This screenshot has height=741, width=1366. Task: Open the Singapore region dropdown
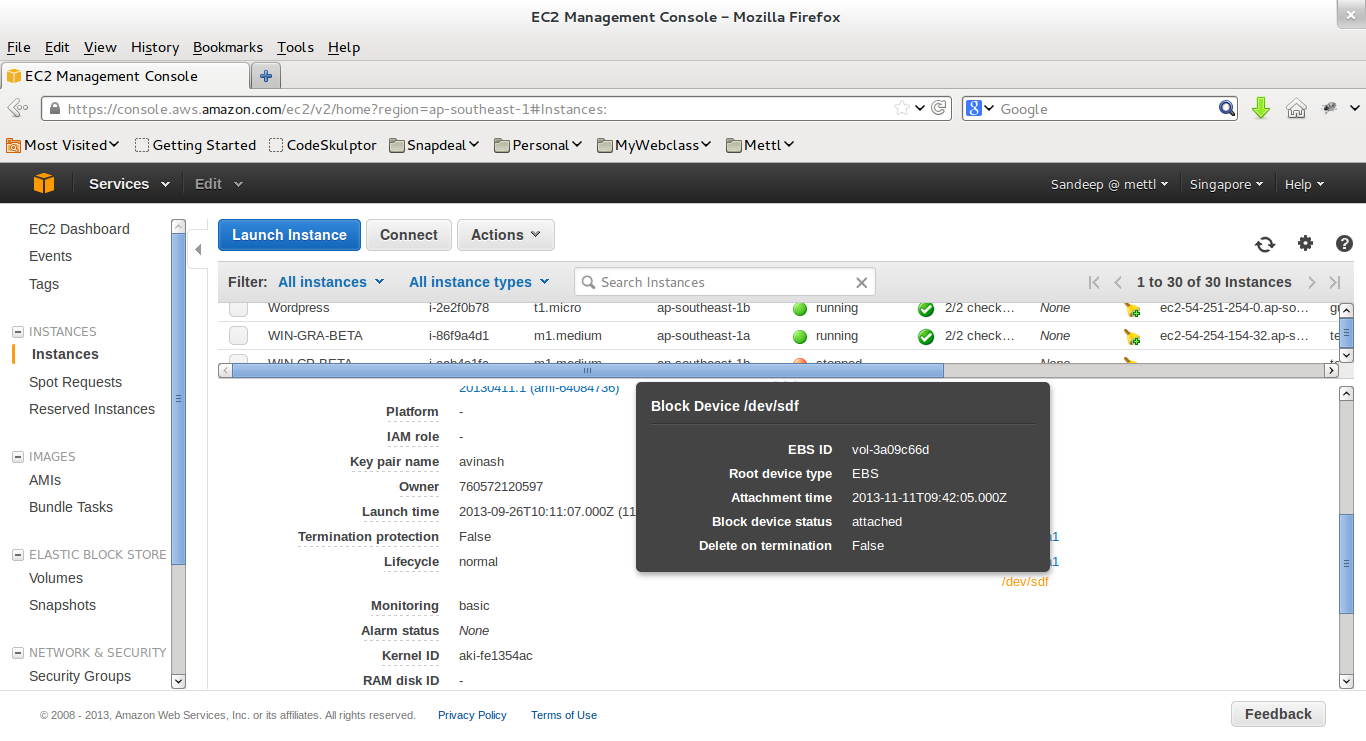tap(1226, 184)
